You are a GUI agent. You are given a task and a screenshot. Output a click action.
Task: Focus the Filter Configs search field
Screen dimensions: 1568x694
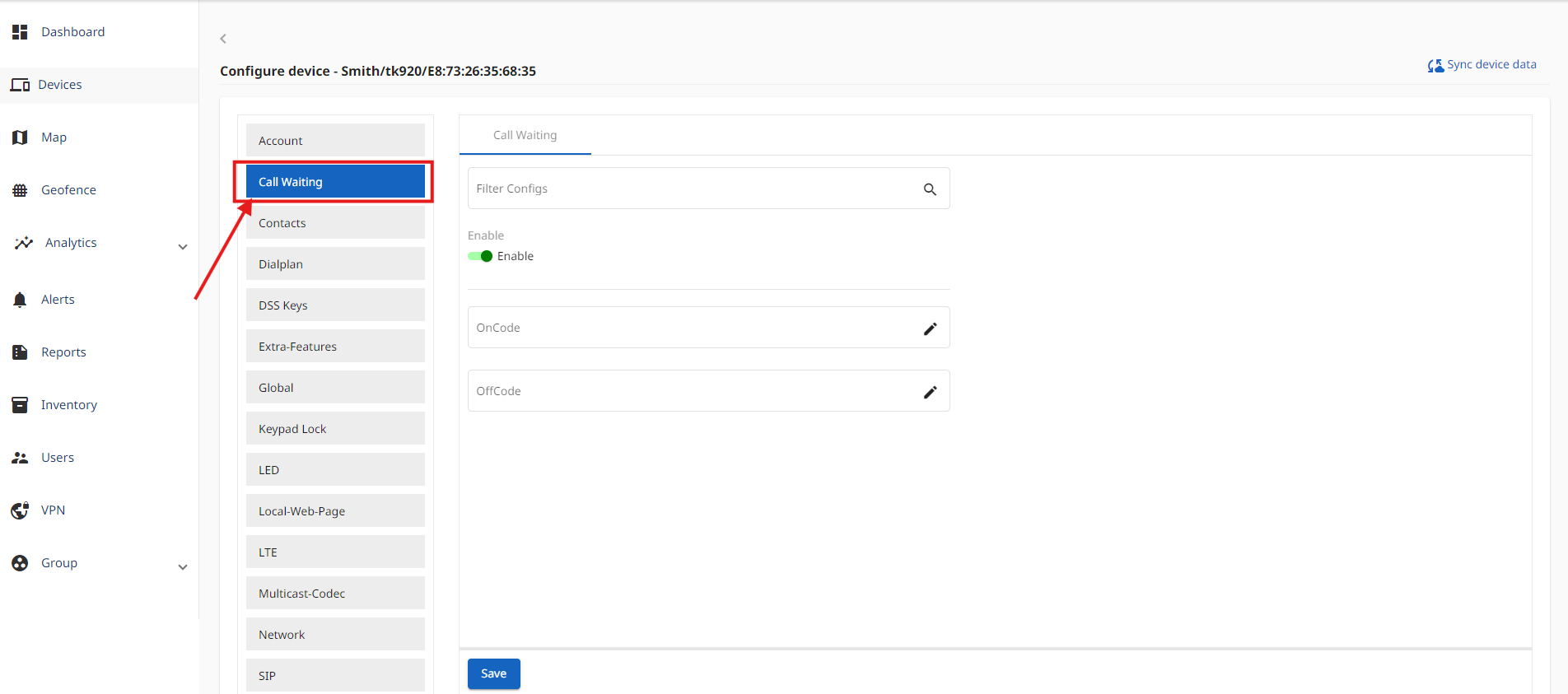click(x=709, y=189)
